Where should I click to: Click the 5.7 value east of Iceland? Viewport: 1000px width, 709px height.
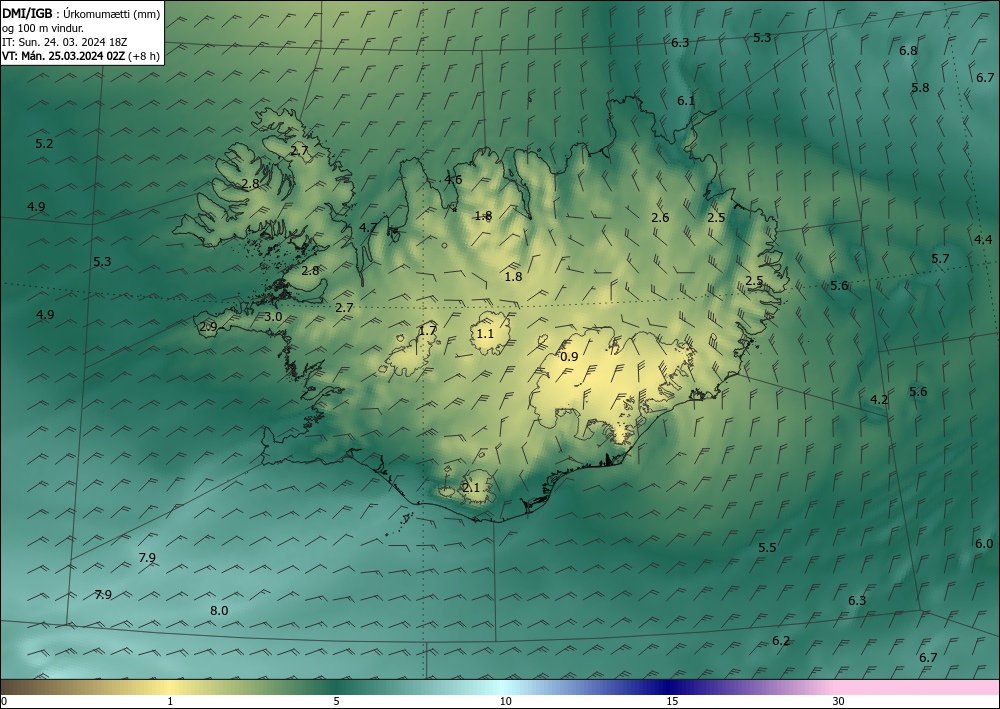(x=940, y=259)
